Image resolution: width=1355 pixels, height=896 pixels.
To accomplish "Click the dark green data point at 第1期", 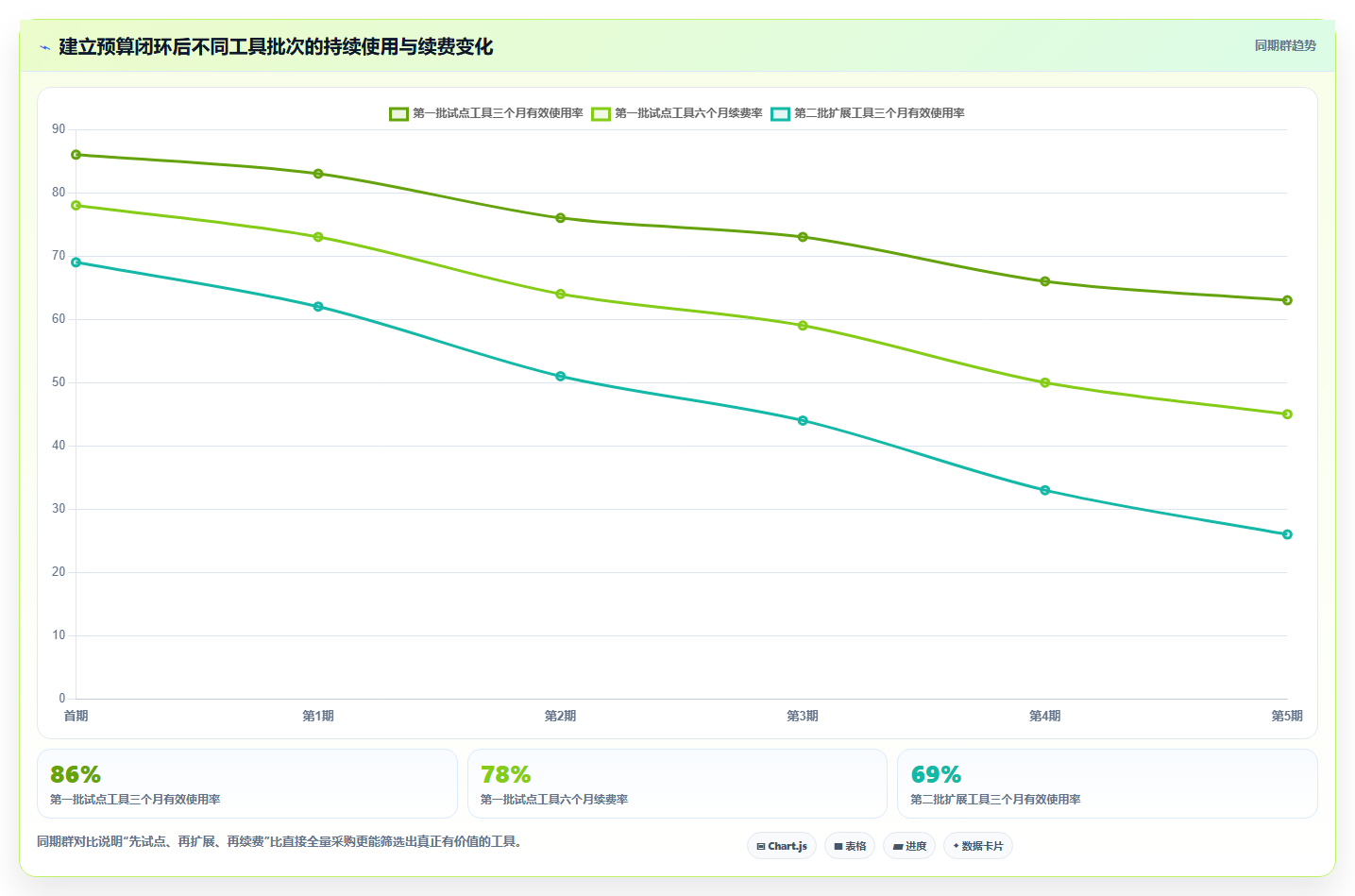I will click(x=318, y=174).
